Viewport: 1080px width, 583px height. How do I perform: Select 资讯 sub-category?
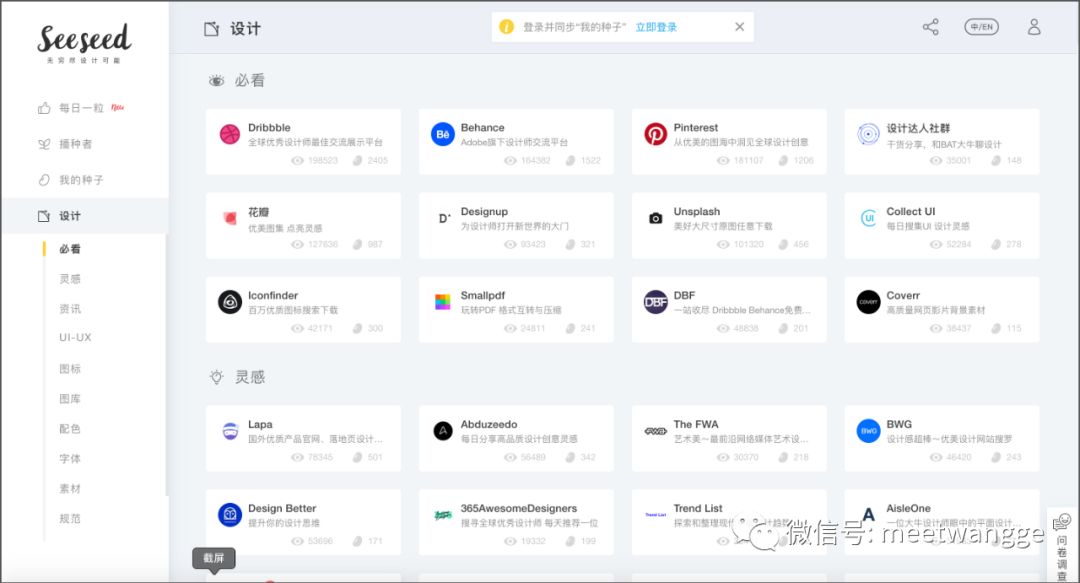pos(70,309)
